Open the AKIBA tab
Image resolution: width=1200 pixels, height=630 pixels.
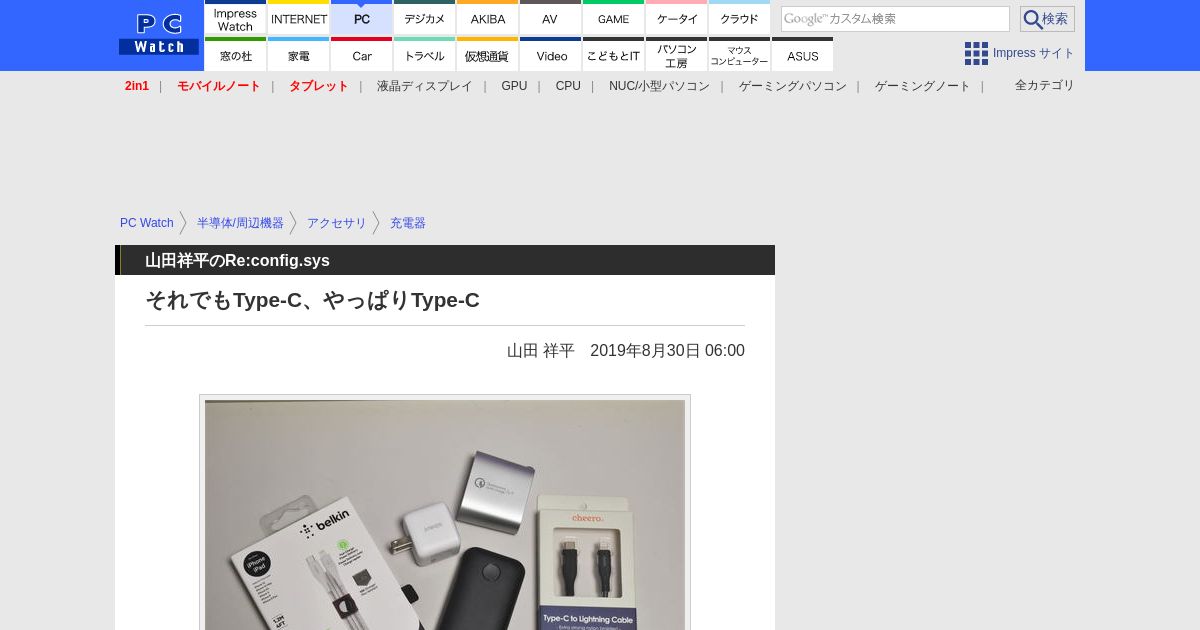(488, 18)
